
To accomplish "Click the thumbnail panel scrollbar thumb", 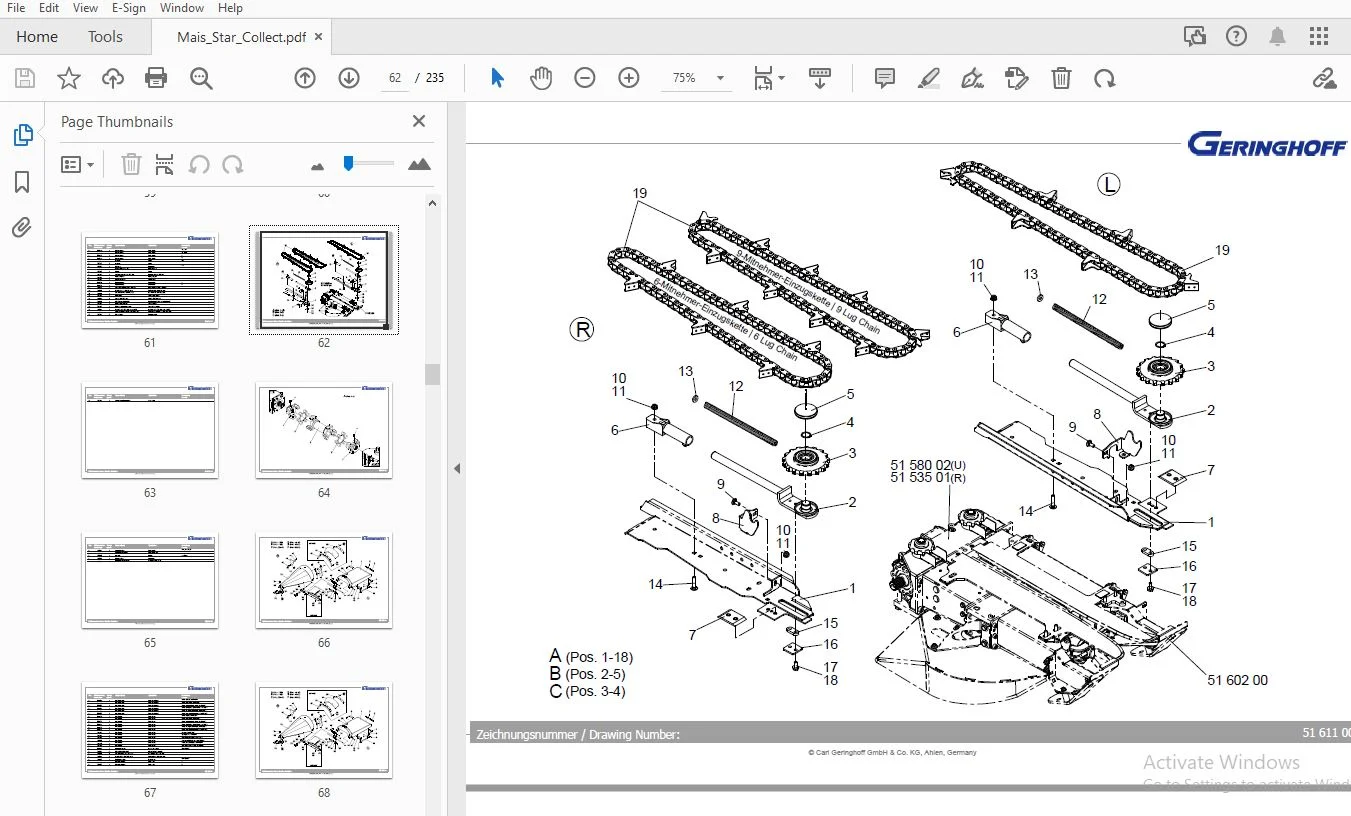I will tap(432, 374).
